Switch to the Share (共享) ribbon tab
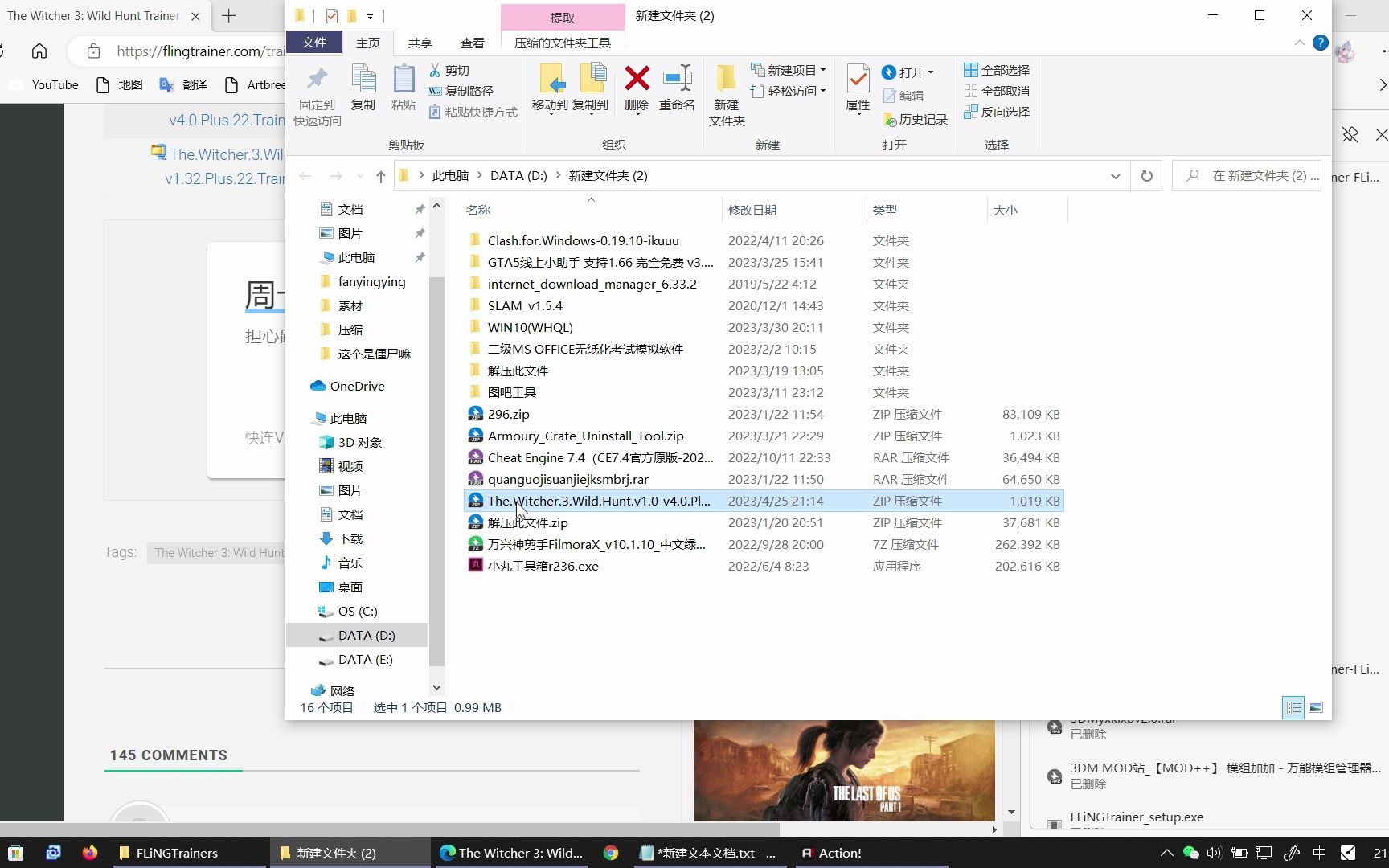This screenshot has width=1389, height=868. pos(420,43)
